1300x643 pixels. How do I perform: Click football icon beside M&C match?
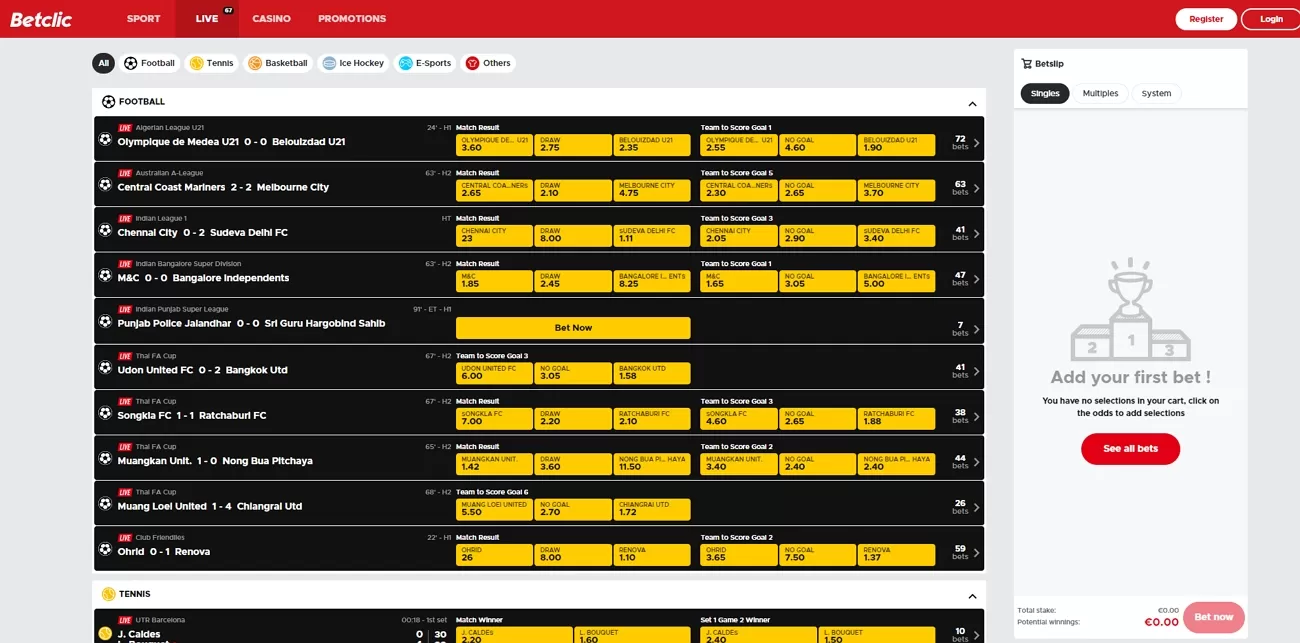(x=105, y=275)
